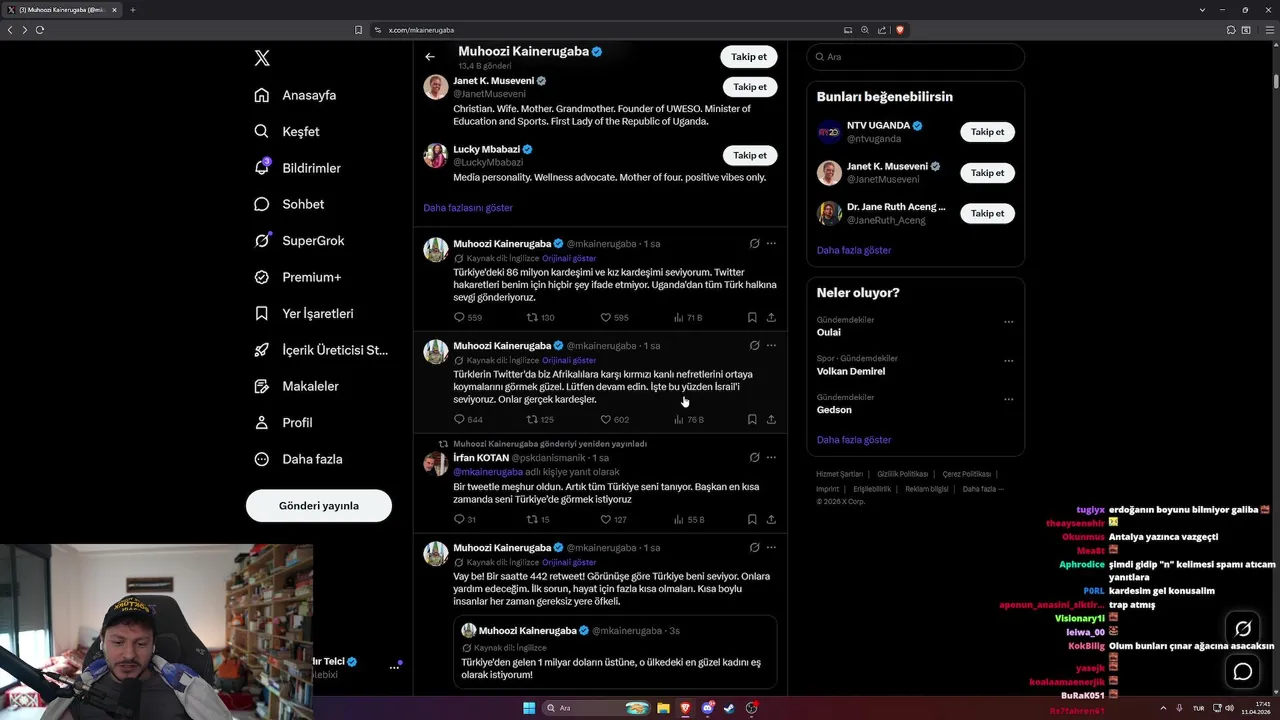1280x720 pixels.
Task: Bookmark the 'Türklerin Twitter'da' post
Action: tap(752, 420)
